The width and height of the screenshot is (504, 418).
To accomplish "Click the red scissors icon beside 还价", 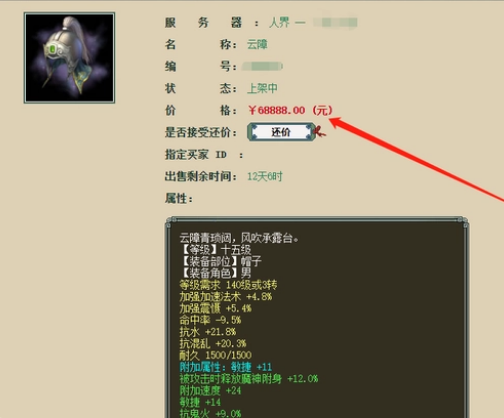I will click(320, 131).
